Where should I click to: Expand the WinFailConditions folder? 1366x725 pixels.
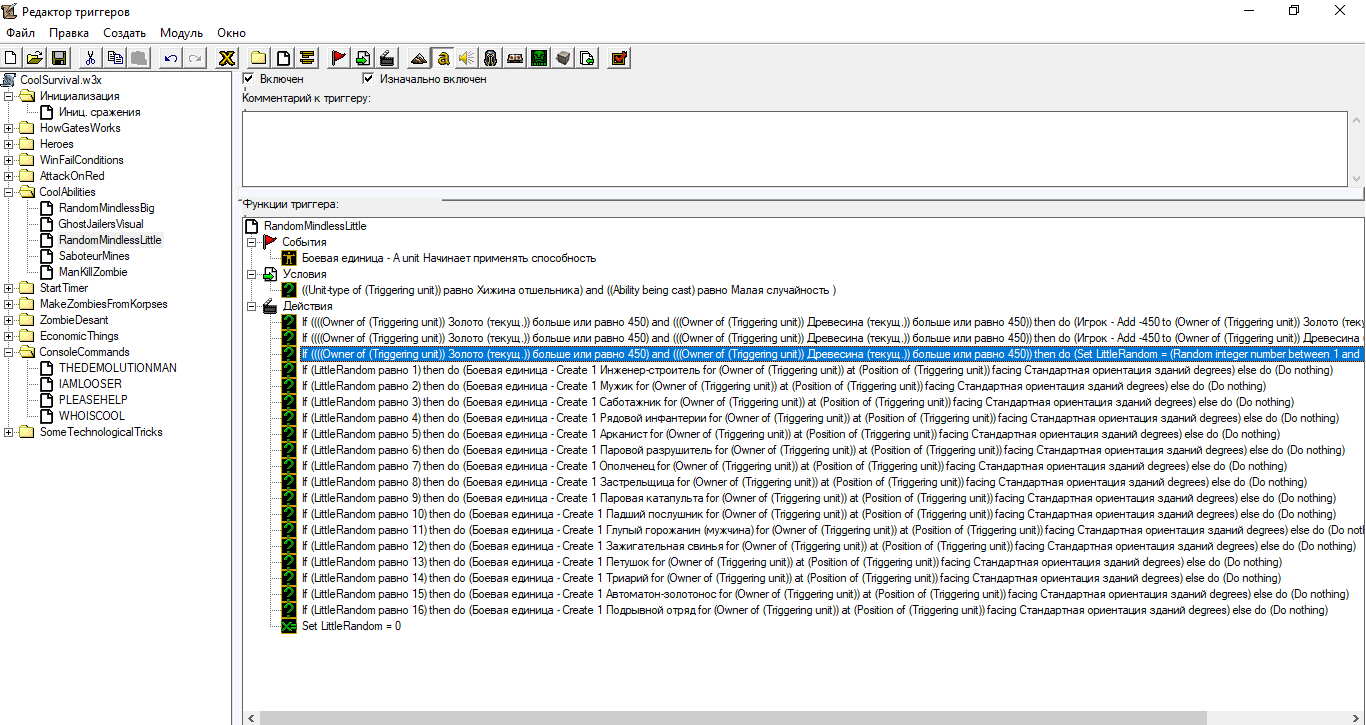click(x=9, y=160)
